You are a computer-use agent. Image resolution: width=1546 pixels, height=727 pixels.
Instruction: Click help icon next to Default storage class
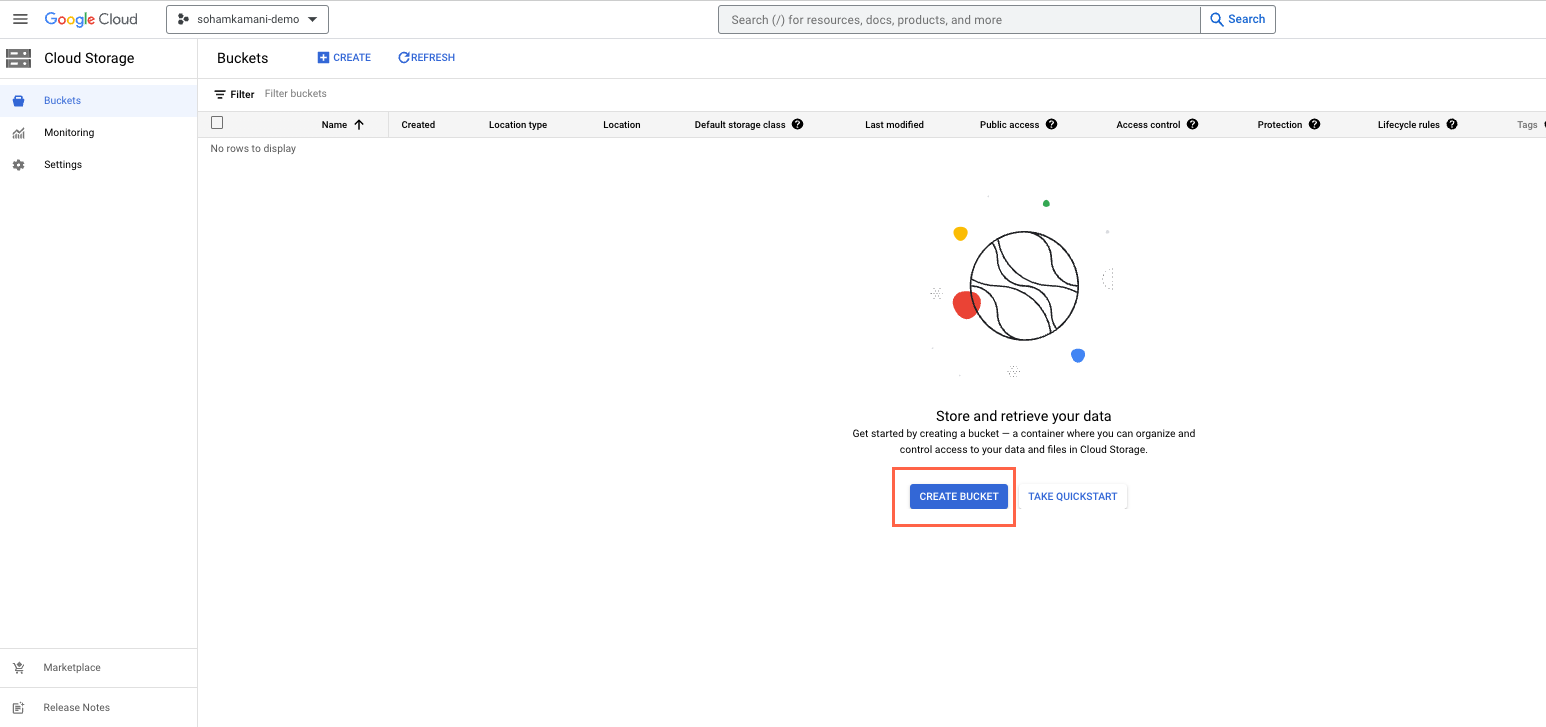pyautogui.click(x=797, y=124)
